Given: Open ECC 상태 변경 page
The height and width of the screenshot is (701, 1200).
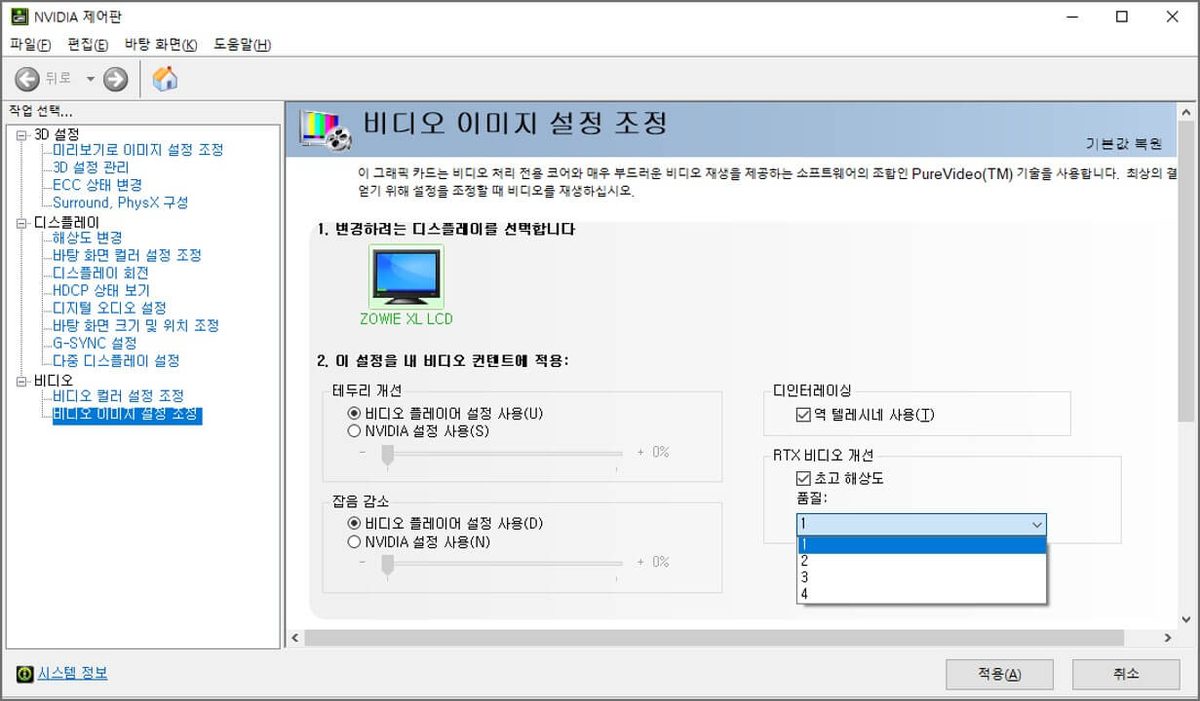Looking at the screenshot, I should pyautogui.click(x=97, y=185).
